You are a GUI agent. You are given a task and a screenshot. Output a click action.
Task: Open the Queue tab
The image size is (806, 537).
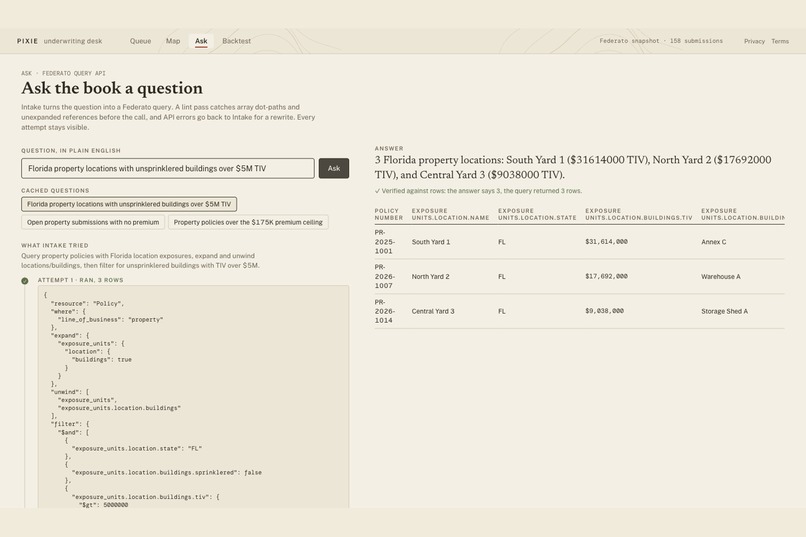tap(140, 41)
